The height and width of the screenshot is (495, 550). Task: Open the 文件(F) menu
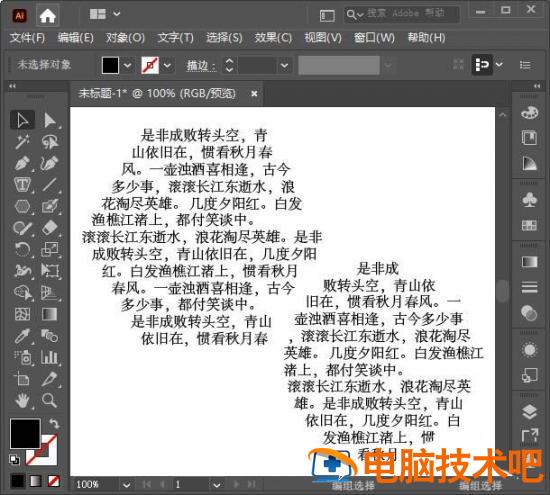coord(27,38)
